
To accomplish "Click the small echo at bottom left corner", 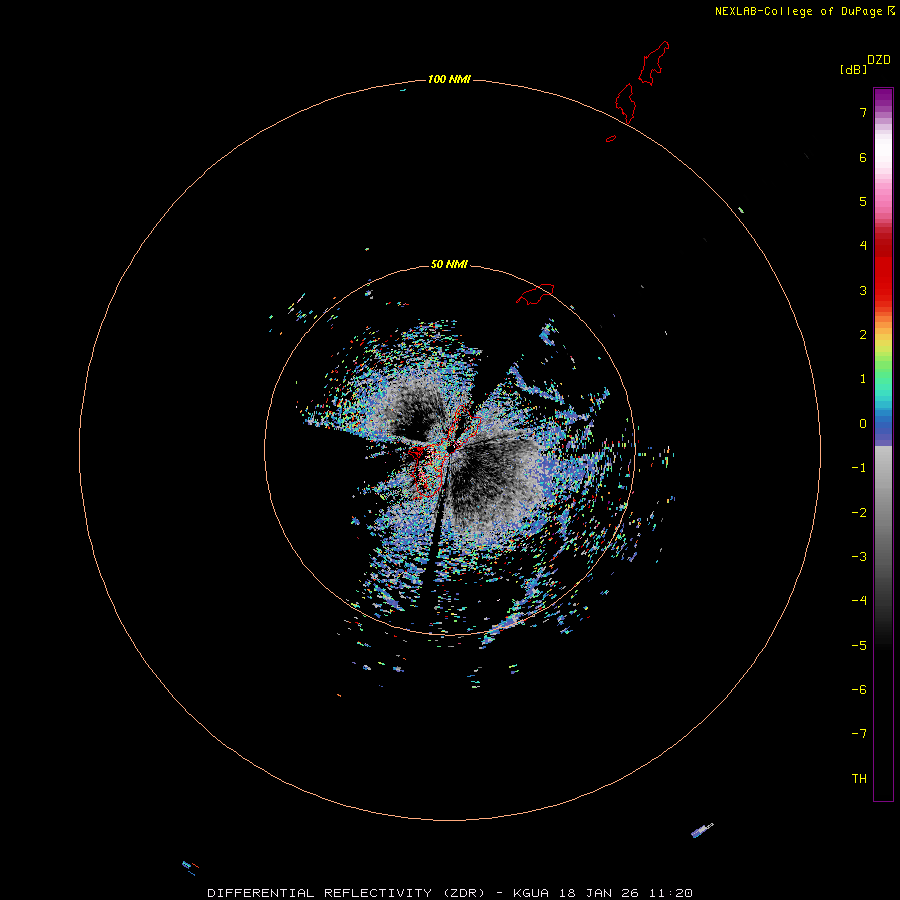I will click(190, 867).
